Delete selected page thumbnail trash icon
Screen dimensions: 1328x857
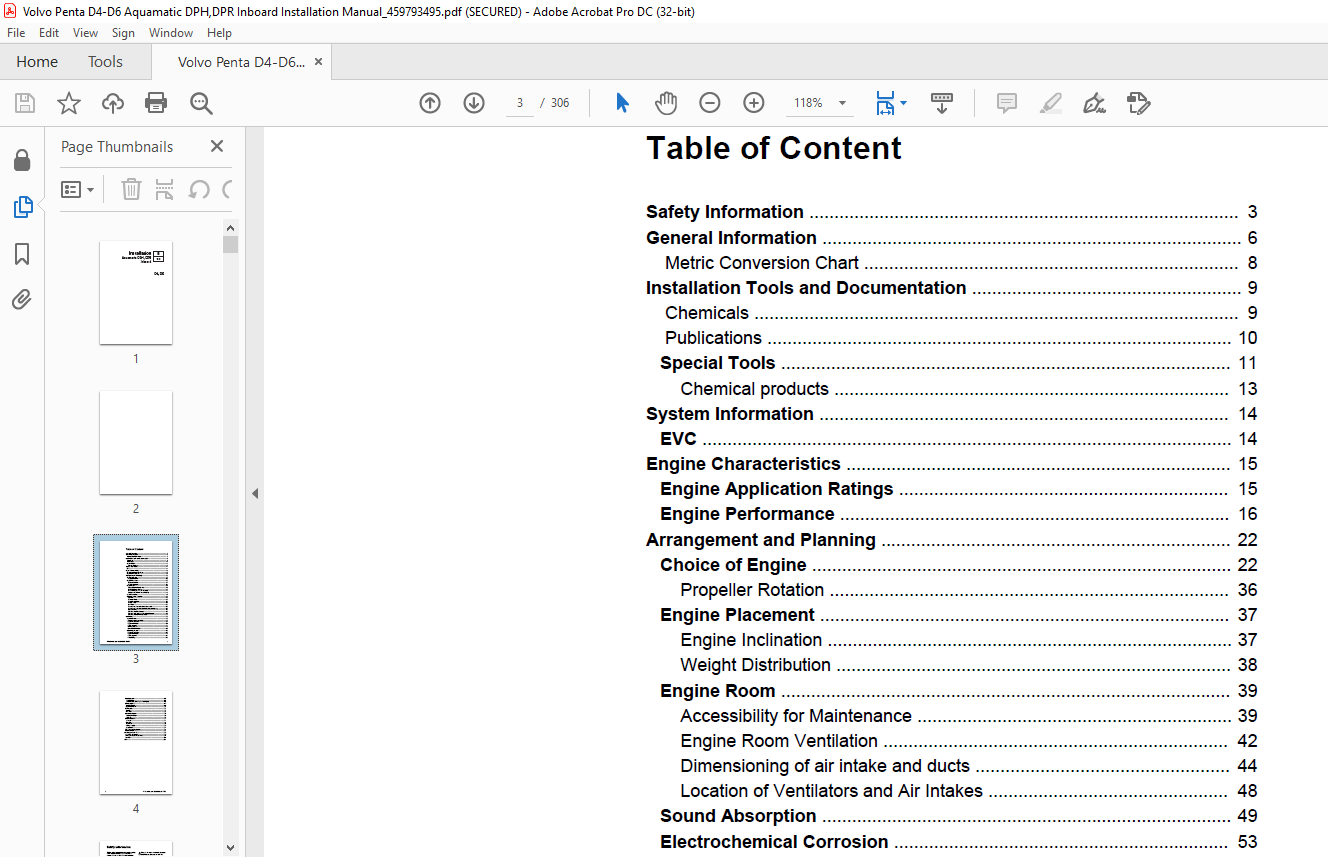click(x=131, y=189)
